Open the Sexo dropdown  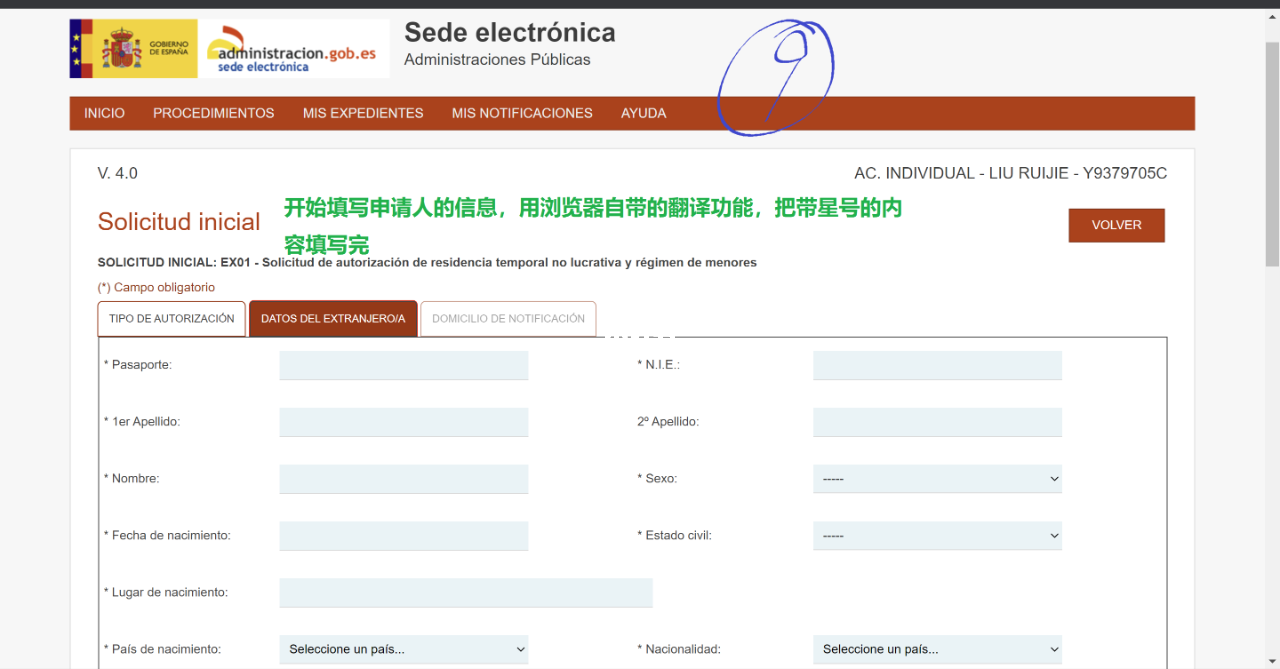click(x=937, y=479)
